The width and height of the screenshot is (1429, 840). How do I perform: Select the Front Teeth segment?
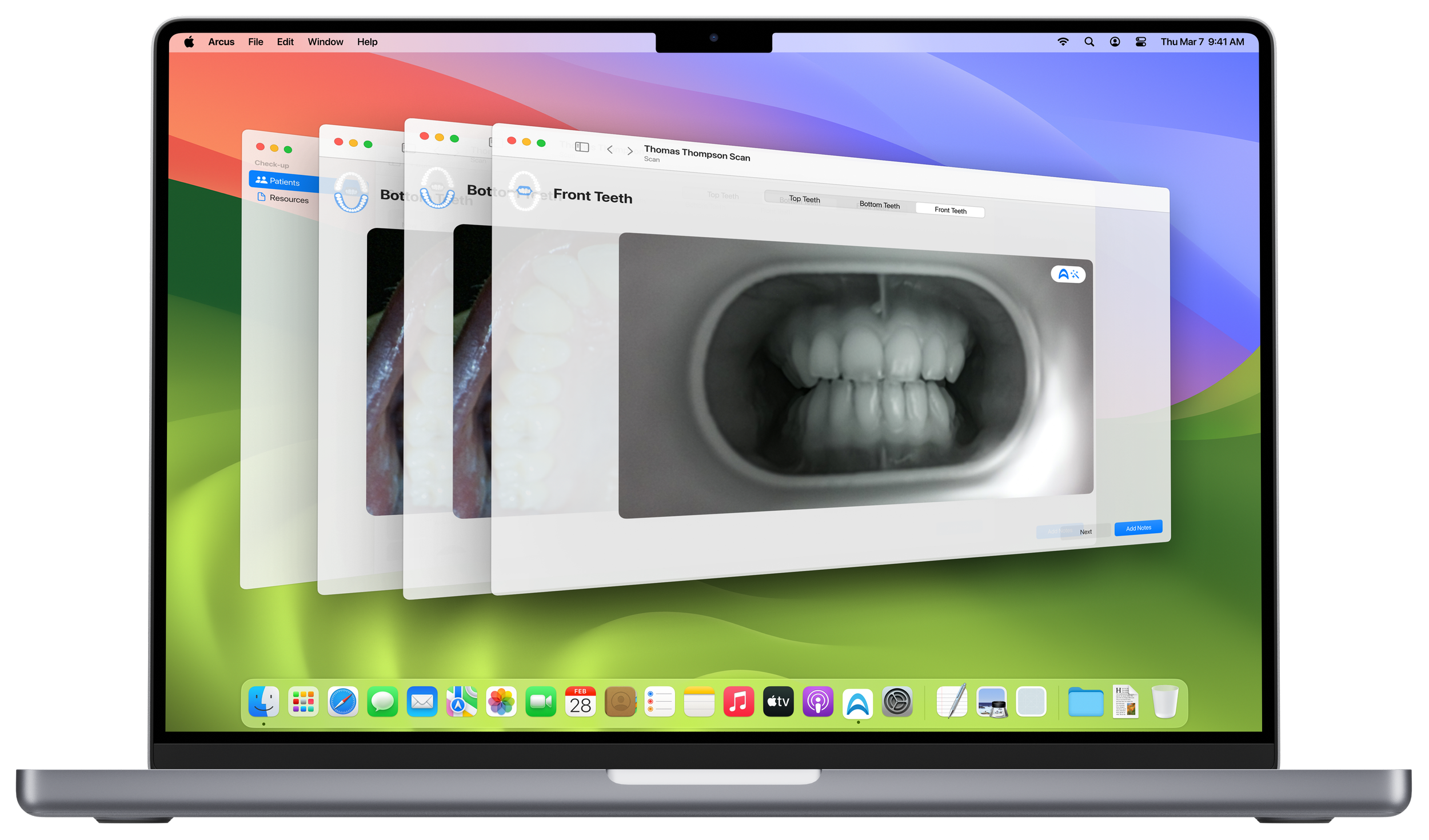(x=950, y=210)
